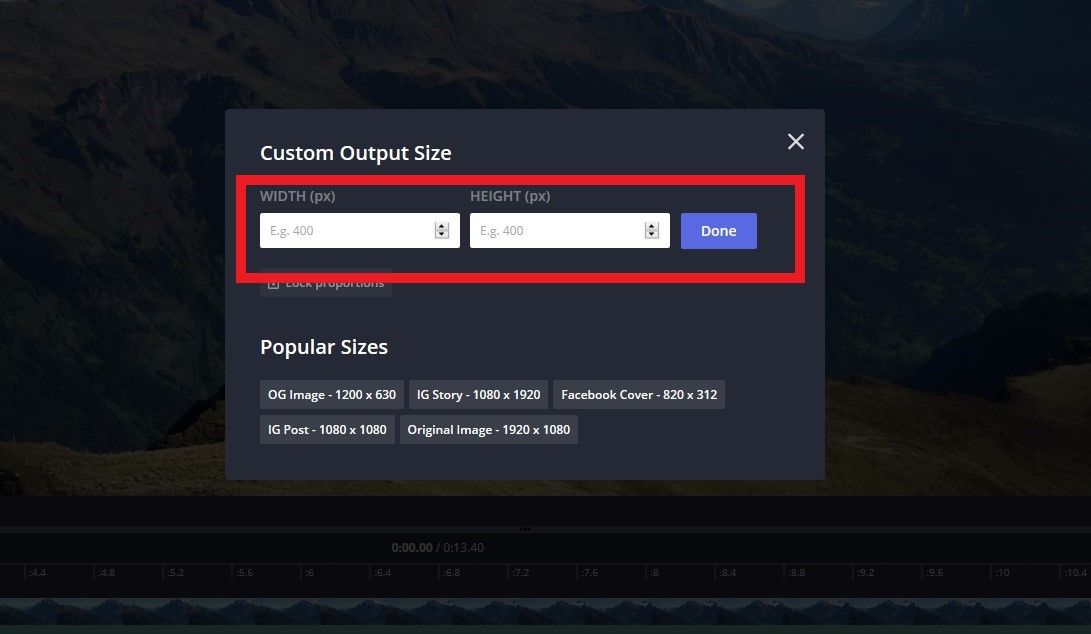Jump to the :8 timeline ruler mark
The height and width of the screenshot is (634, 1091).
[654, 573]
